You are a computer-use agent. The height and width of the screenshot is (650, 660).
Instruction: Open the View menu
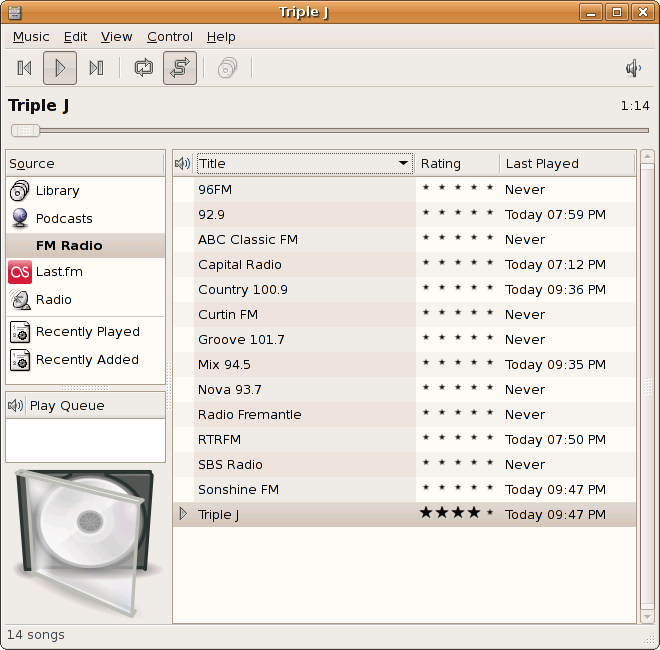point(117,37)
